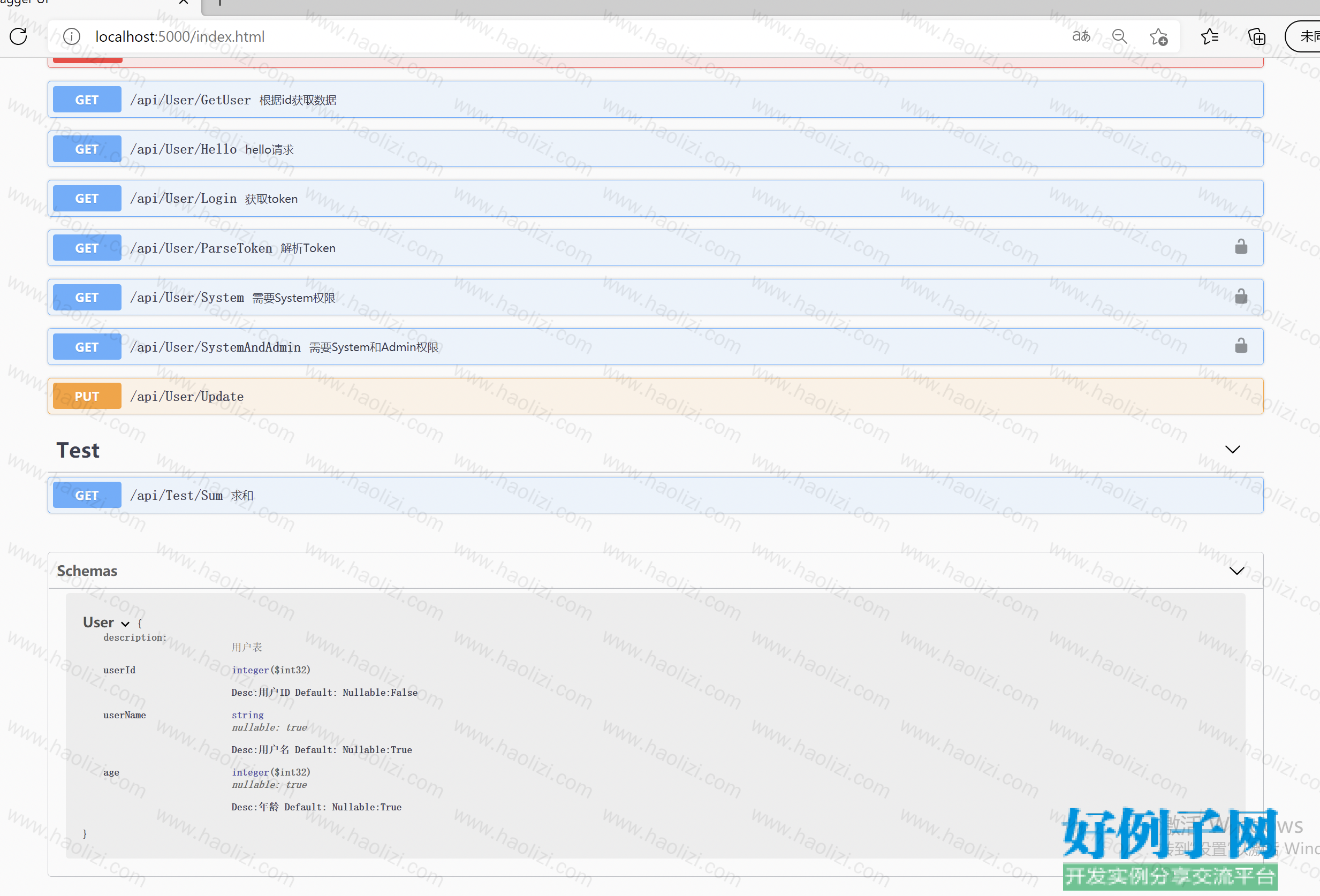Expand GET /api/User/GetUser operation
Viewport: 1320px width, 896px height.
point(655,100)
